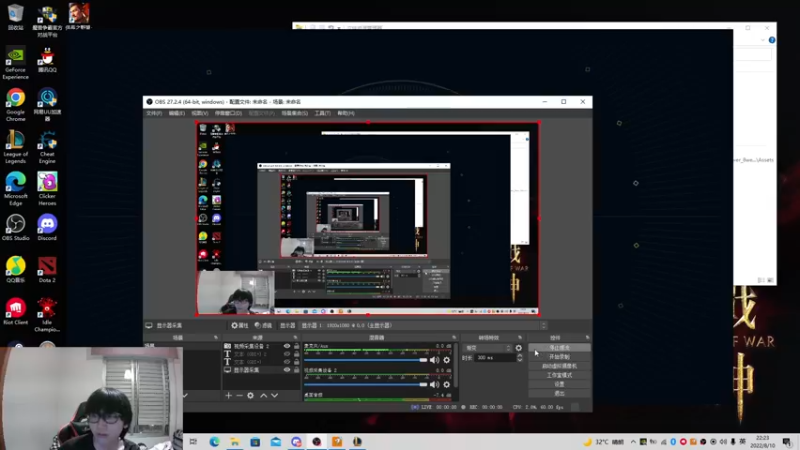The image size is (800, 450).
Task: Toggle visibility of 文本 (GDI+) 2 source
Action: tap(287, 354)
